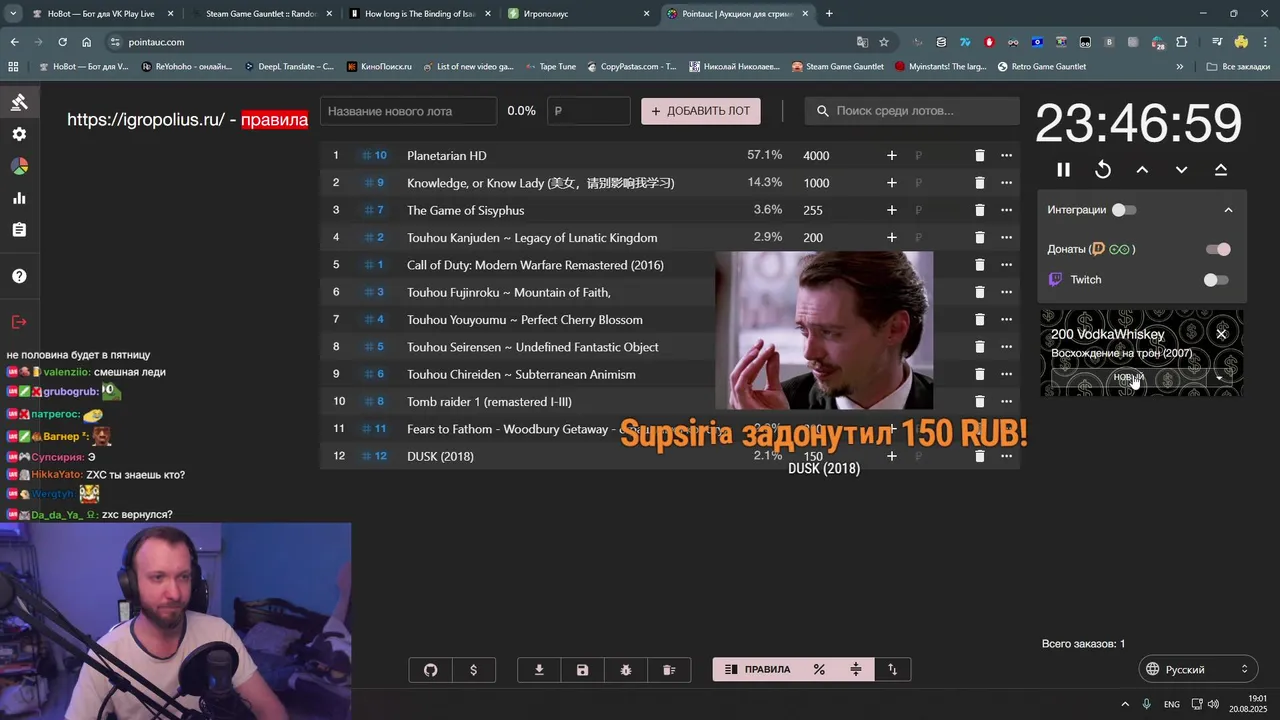Open more options for Touhou Chireiden
Screen dimensions: 1280x720
pos(1007,374)
